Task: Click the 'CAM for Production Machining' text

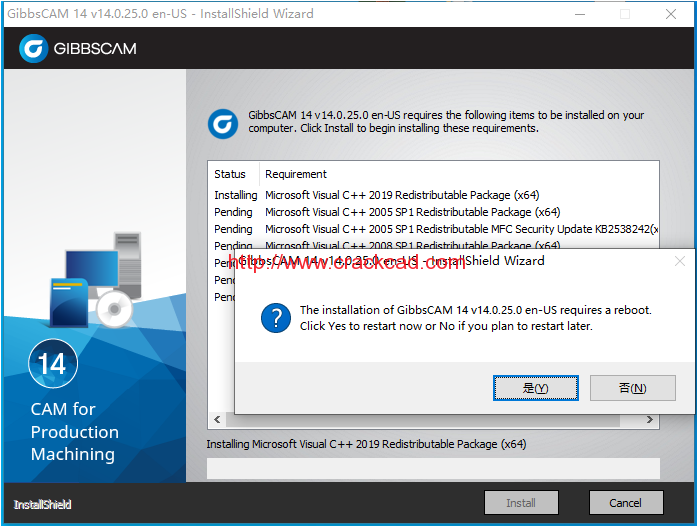Action: pyautogui.click(x=75, y=431)
